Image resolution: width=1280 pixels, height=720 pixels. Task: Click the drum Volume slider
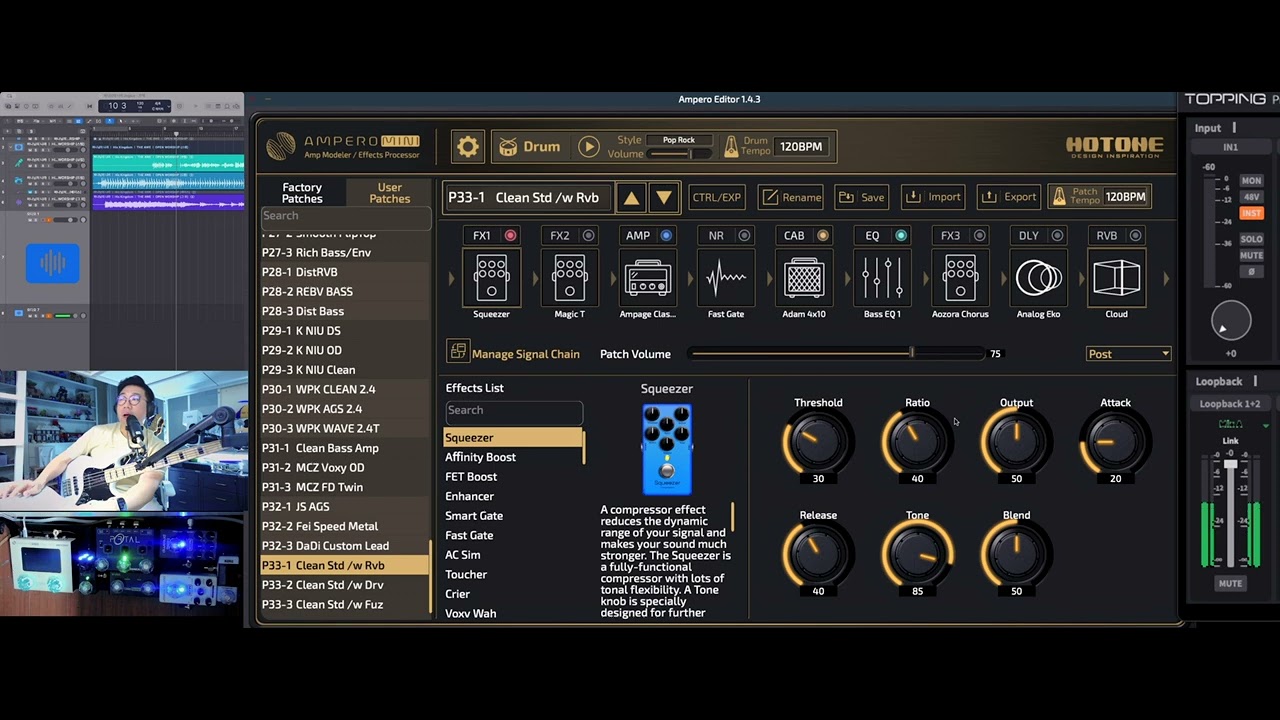tap(680, 154)
